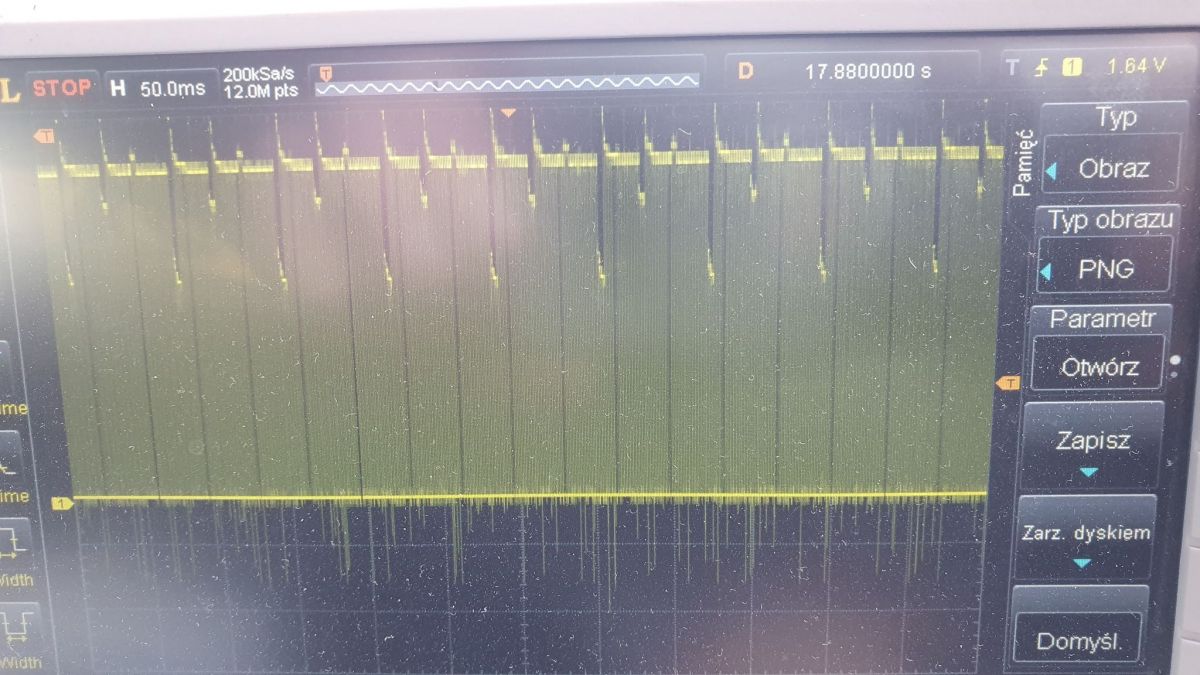
Task: Tap the Domyśl. default softkey
Action: (1078, 626)
